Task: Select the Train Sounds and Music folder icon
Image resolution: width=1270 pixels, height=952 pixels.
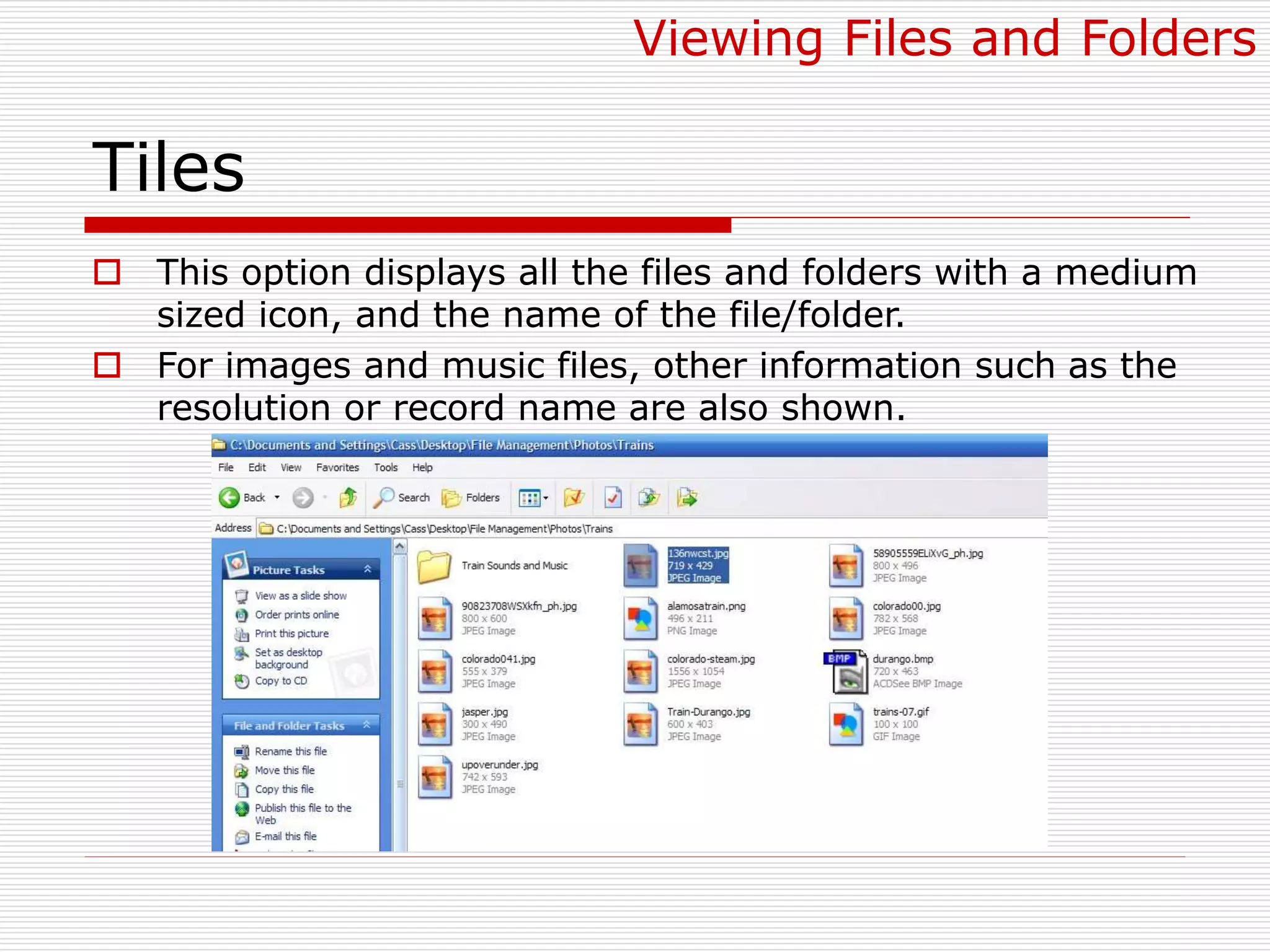Action: pyautogui.click(x=434, y=566)
